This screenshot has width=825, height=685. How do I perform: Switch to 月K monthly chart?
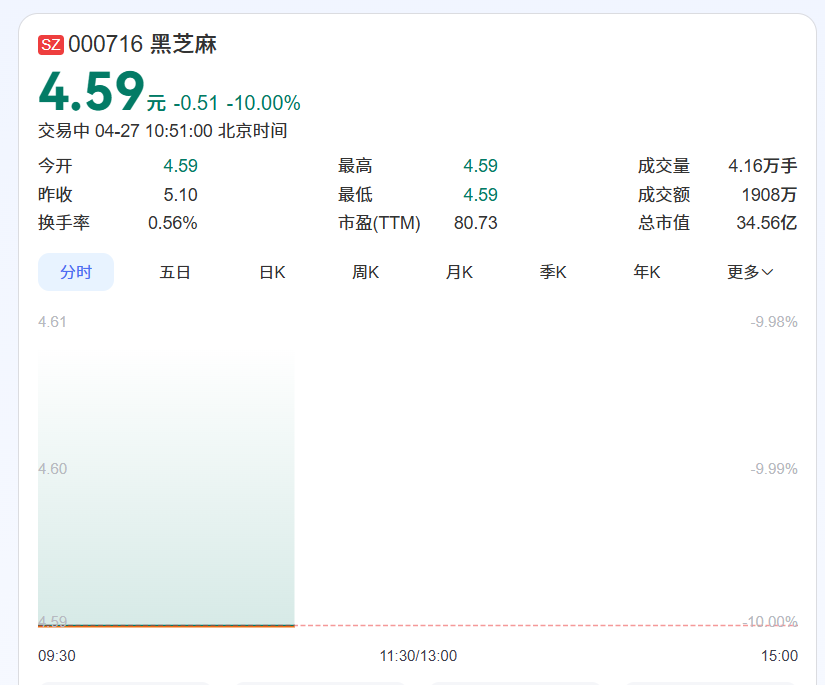pos(459,272)
